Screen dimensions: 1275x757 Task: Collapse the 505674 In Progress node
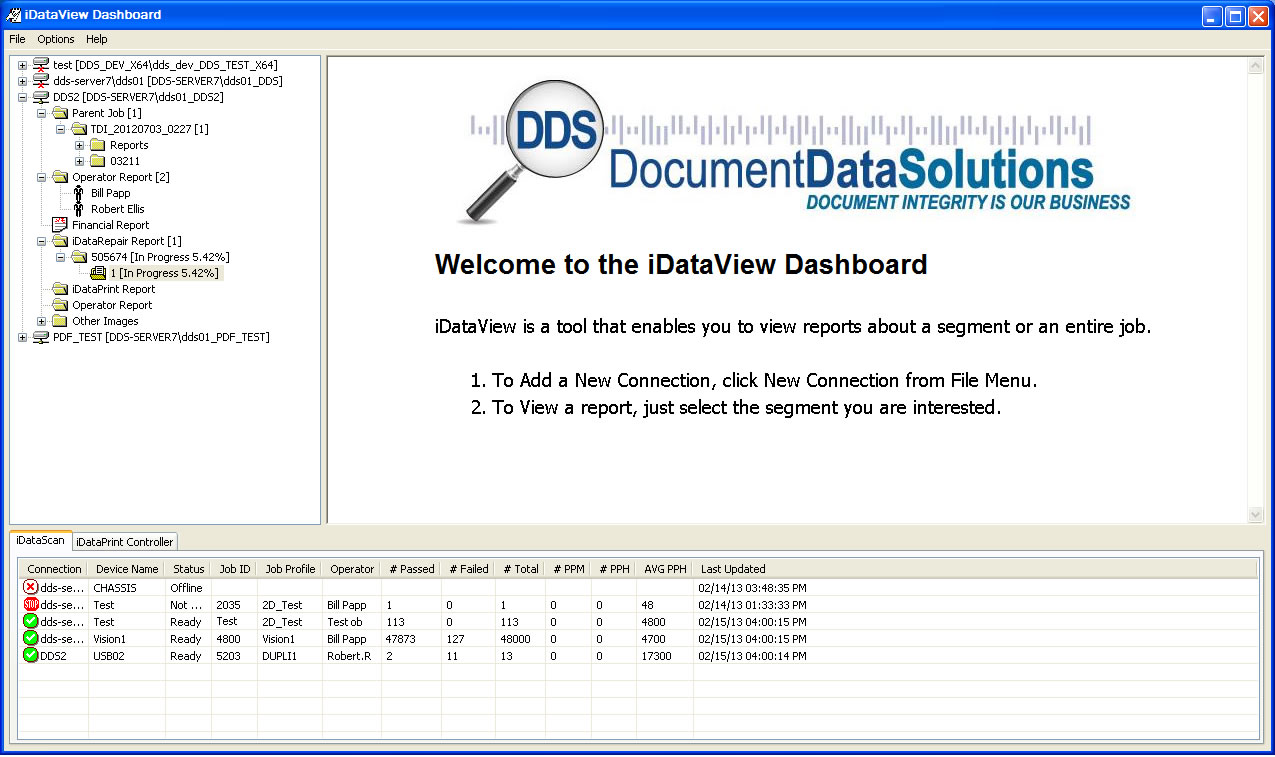pyautogui.click(x=61, y=257)
